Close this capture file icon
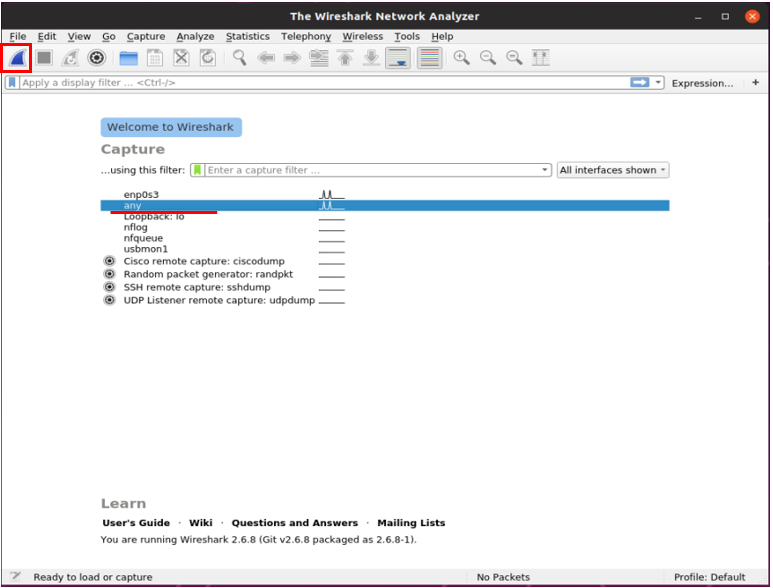The width and height of the screenshot is (773, 588). (181, 58)
